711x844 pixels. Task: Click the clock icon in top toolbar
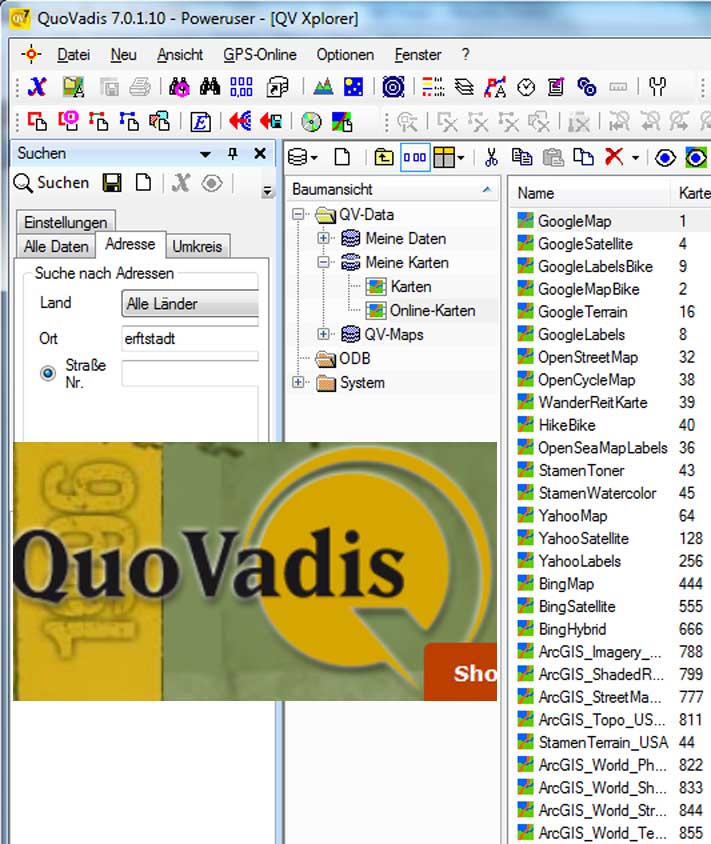pyautogui.click(x=526, y=87)
